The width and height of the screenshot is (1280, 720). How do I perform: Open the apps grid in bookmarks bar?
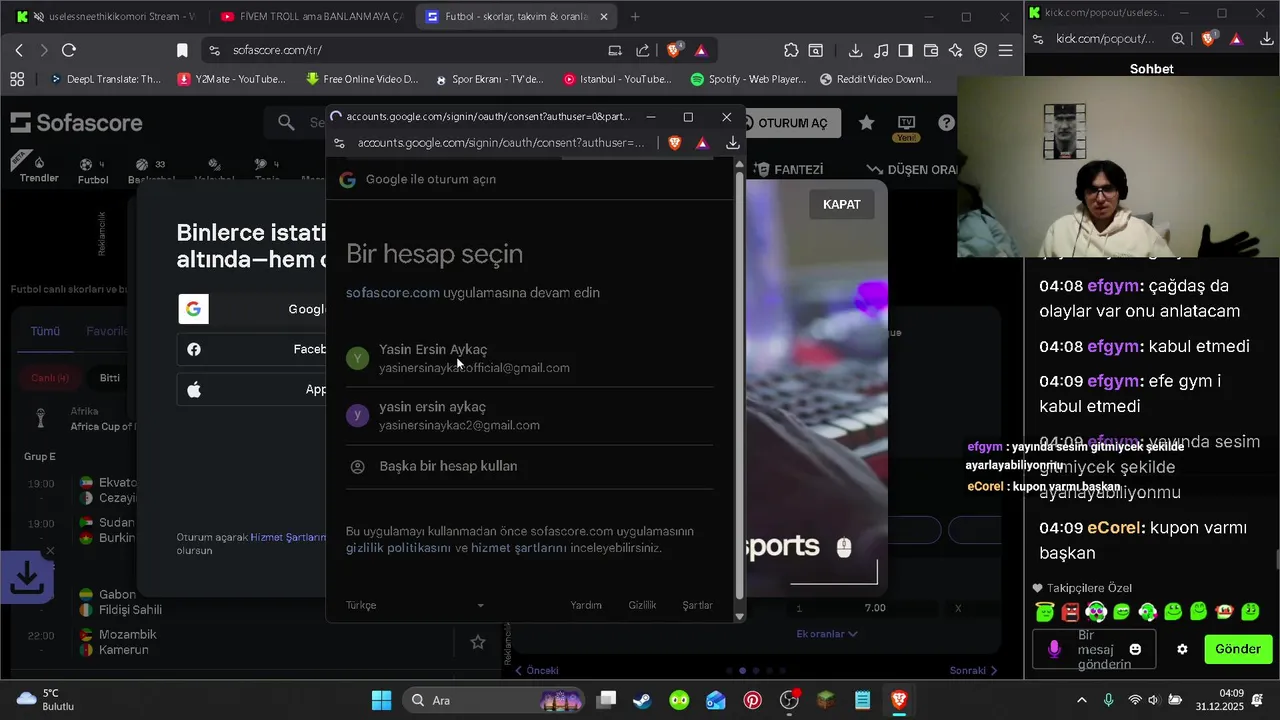coord(17,79)
